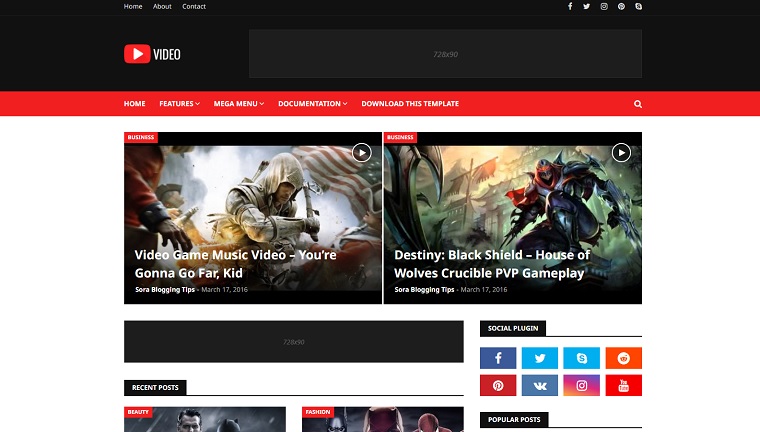
Task: Click the Twitter button in Social Plugin
Action: click(x=539, y=358)
